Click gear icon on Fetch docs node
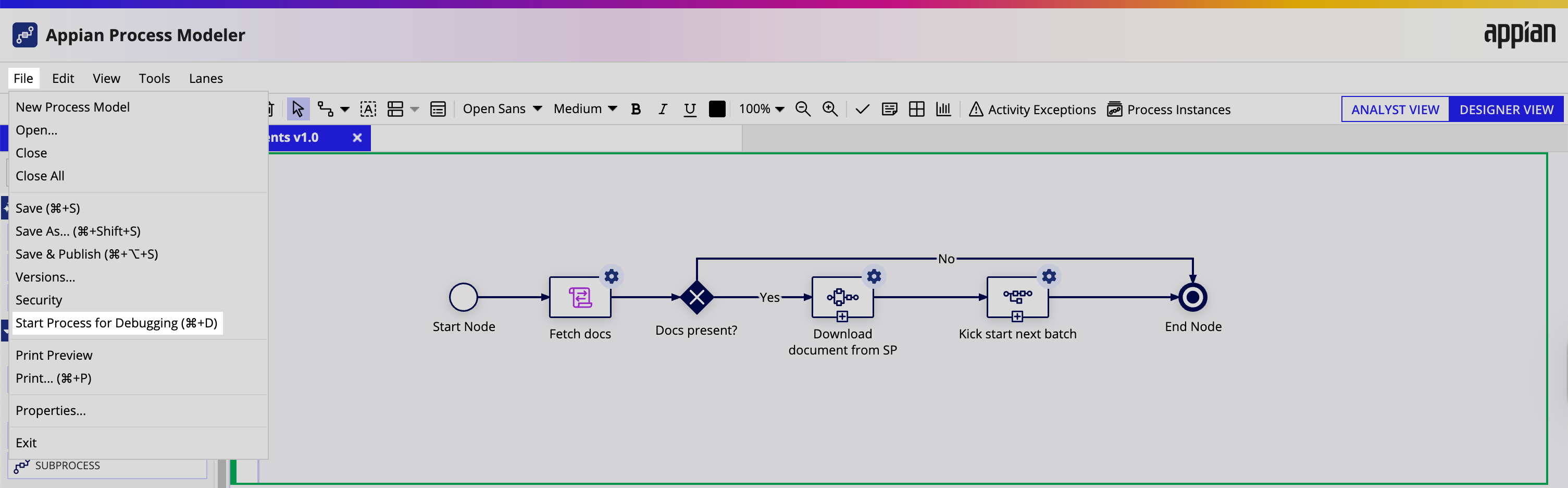 point(612,276)
